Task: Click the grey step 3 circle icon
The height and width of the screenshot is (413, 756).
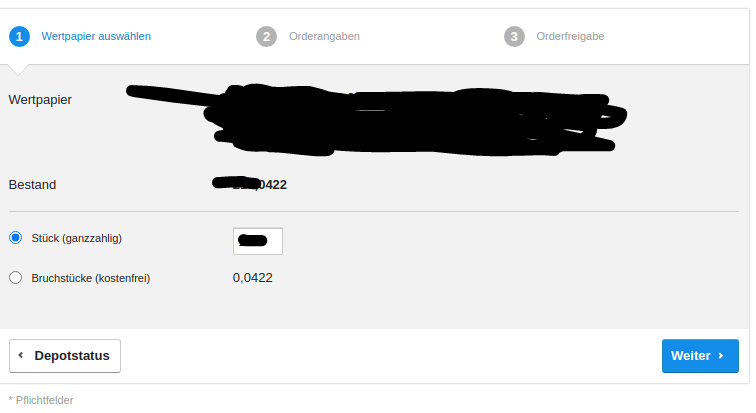Action: (x=514, y=37)
